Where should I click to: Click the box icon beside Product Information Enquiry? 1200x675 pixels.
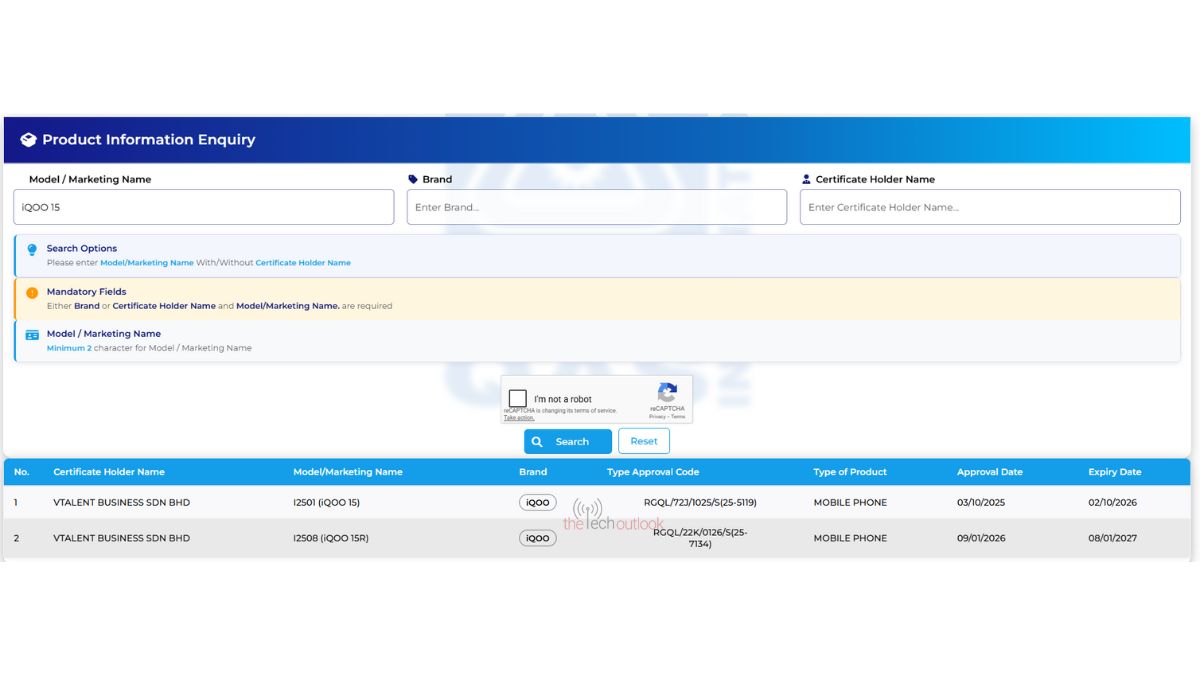(28, 140)
